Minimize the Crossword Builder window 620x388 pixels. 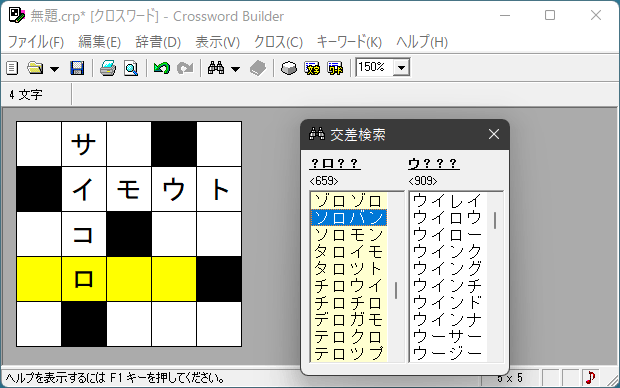tap(505, 15)
